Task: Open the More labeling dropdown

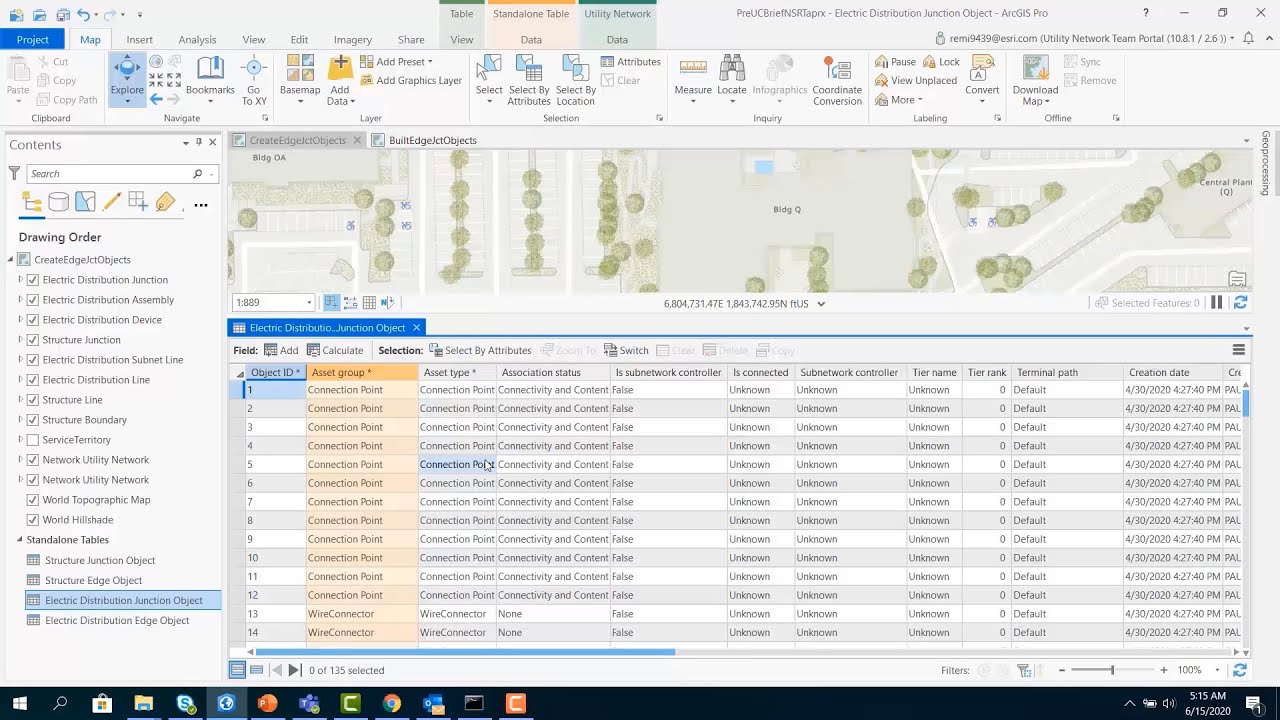Action: [898, 100]
